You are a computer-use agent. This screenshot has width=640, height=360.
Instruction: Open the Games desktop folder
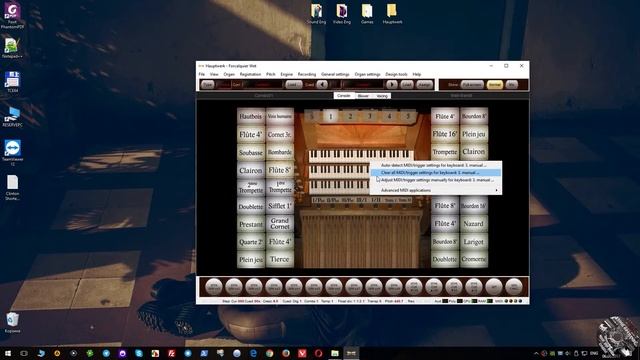click(367, 14)
